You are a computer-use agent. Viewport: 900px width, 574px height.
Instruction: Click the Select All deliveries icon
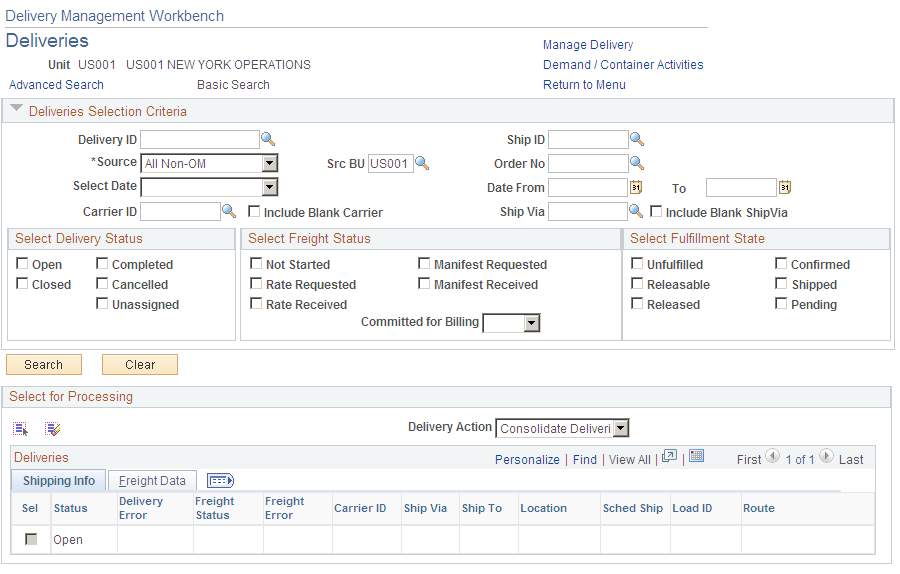point(21,429)
